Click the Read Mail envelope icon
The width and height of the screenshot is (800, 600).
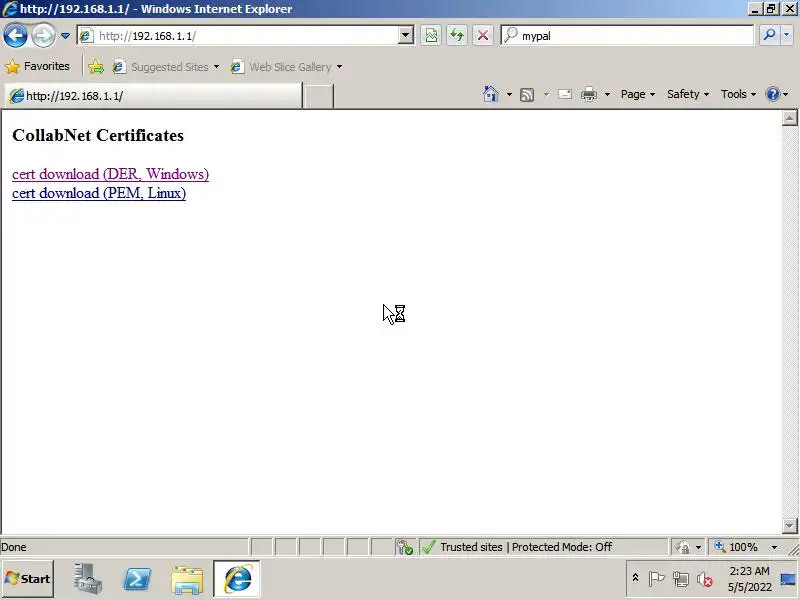point(565,94)
